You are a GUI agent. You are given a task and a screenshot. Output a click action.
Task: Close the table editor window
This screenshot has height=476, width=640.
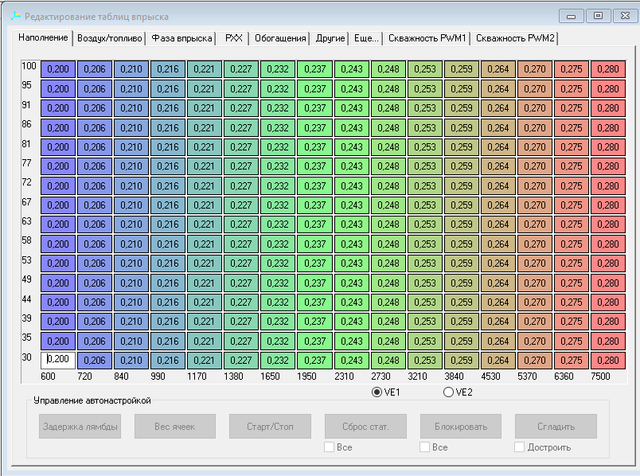(625, 16)
